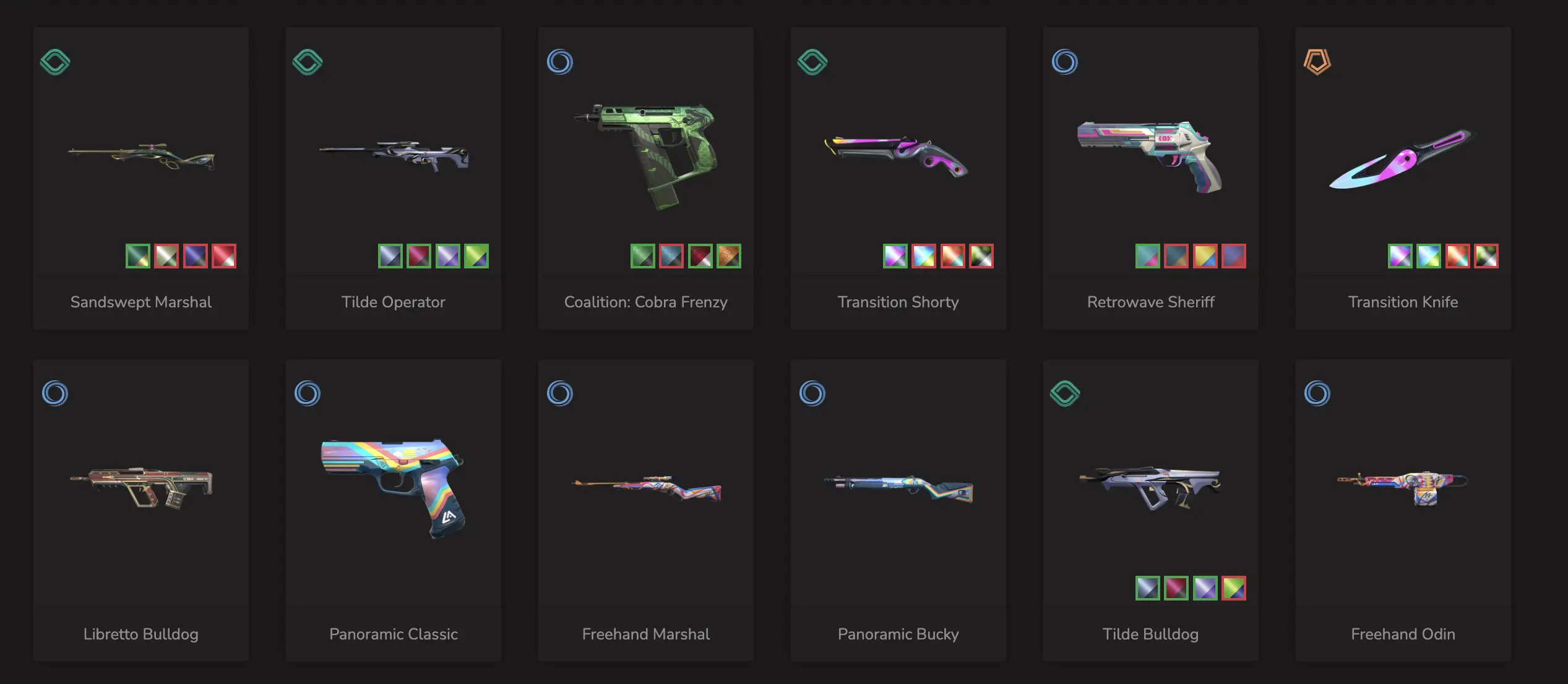Choose the last swatch on Transition Knife
The width and height of the screenshot is (1568, 684).
1486,256
